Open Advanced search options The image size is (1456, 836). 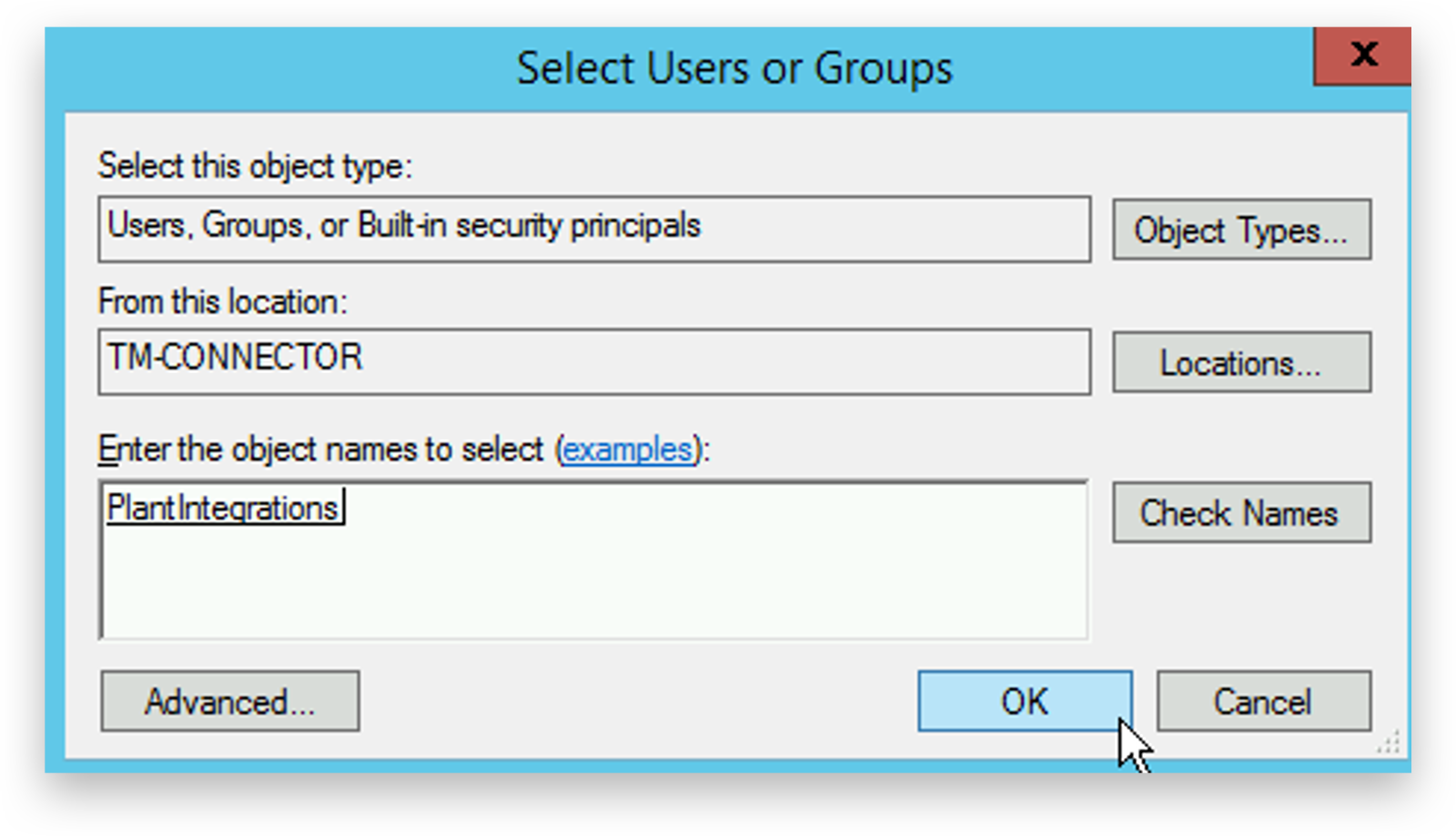[x=230, y=701]
